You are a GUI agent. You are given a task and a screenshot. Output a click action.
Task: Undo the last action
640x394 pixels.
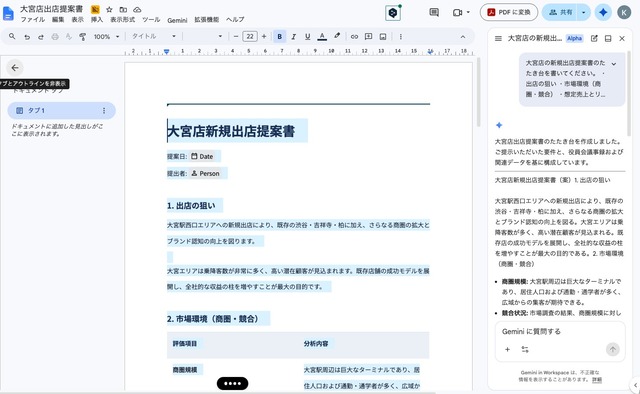point(27,37)
